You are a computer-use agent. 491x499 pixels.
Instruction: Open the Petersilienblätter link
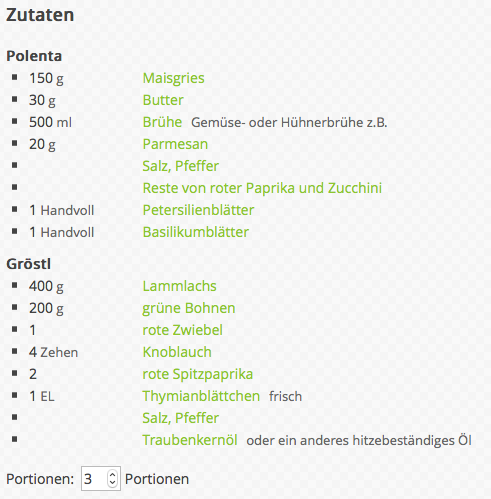click(198, 210)
